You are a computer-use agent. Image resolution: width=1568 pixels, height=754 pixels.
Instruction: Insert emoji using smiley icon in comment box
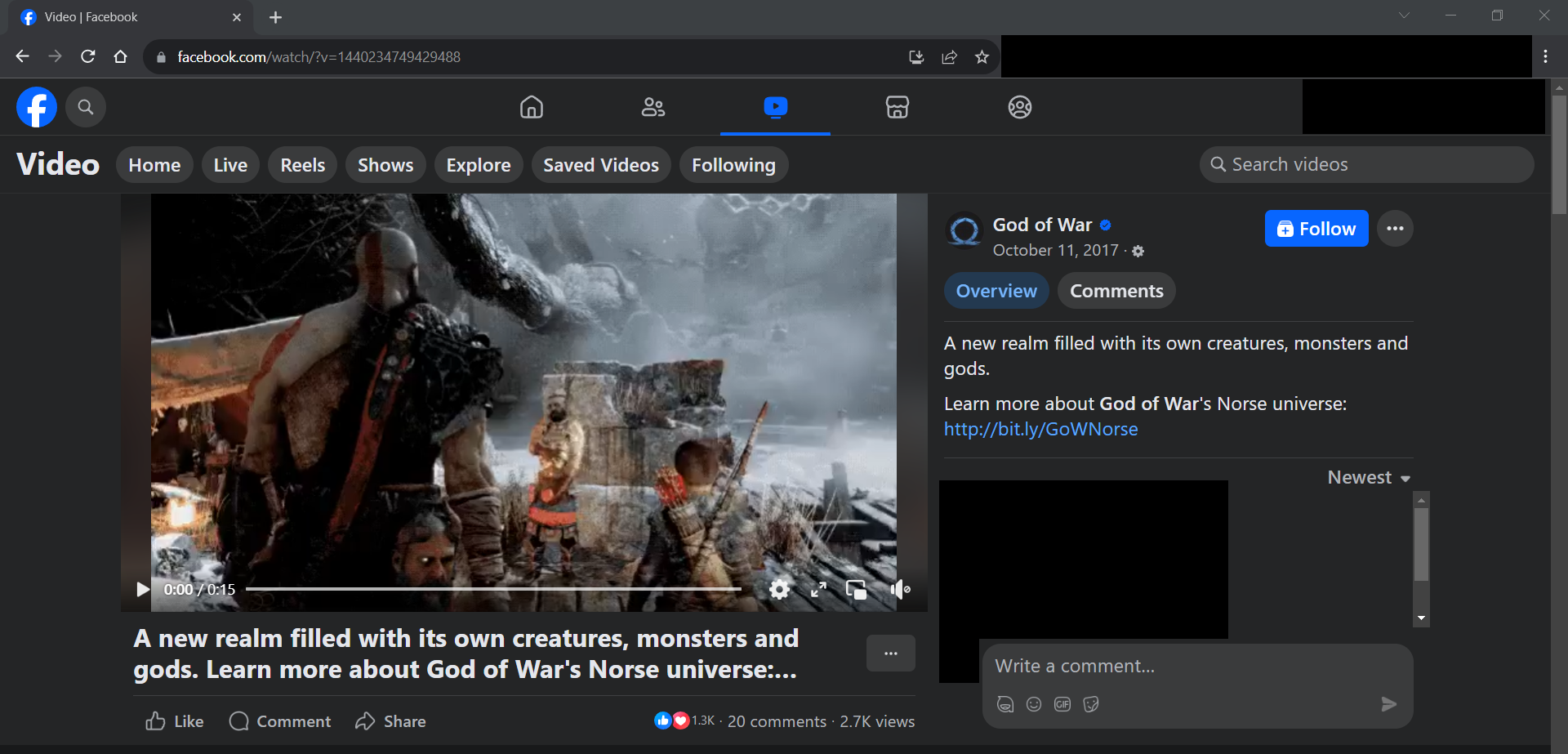(x=1033, y=704)
